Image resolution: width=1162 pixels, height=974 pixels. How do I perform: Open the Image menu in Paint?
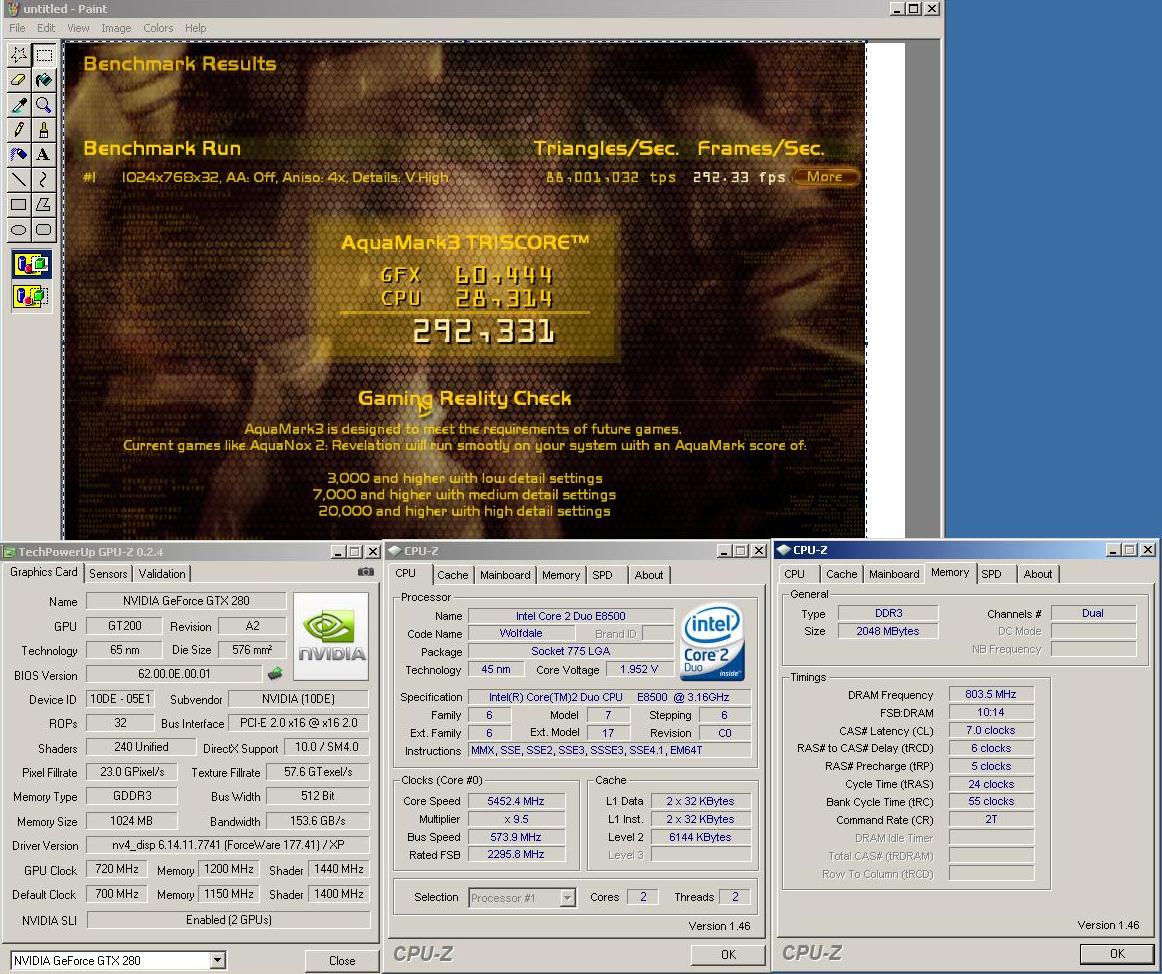116,28
